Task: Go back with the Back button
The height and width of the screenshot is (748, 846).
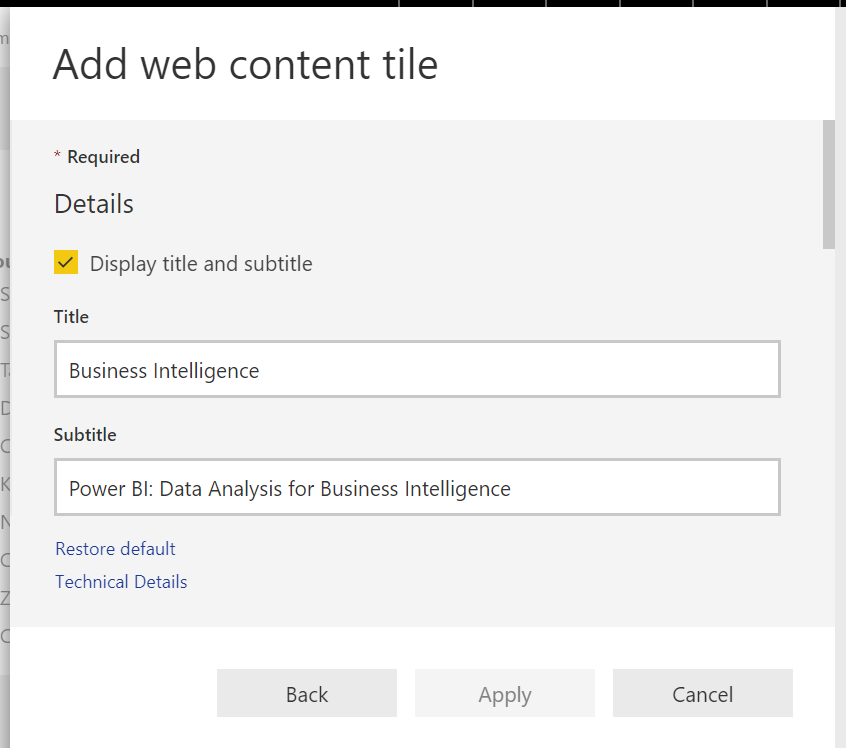Action: coord(306,694)
